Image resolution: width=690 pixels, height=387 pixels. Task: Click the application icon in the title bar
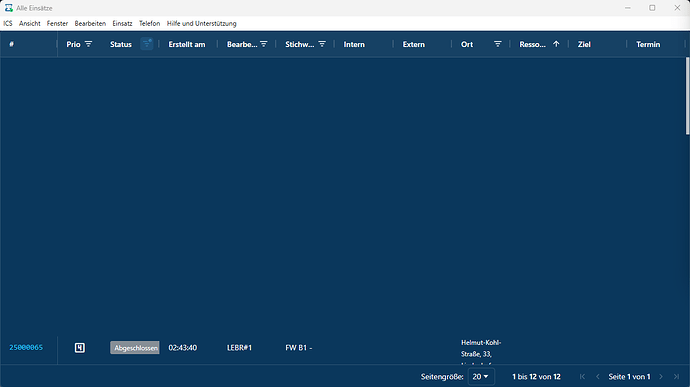pyautogui.click(x=8, y=8)
